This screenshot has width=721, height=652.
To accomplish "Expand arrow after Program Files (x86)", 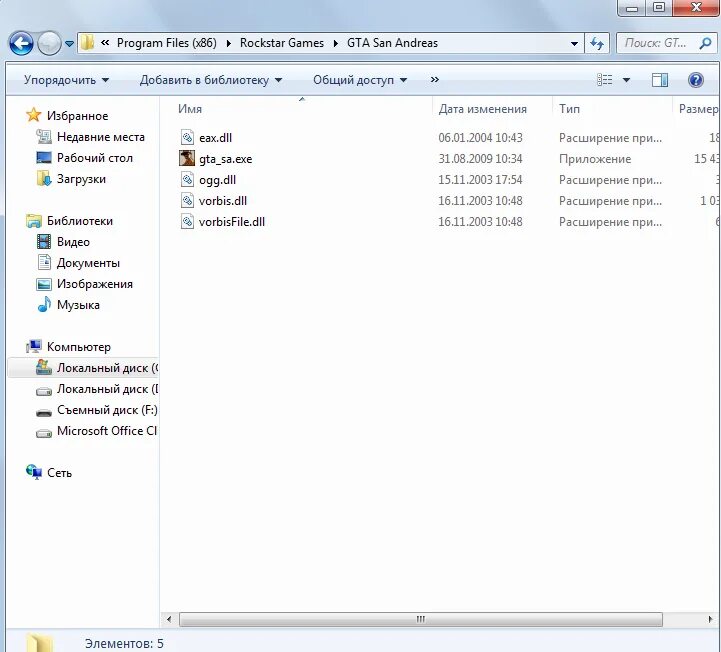I will click(x=229, y=43).
